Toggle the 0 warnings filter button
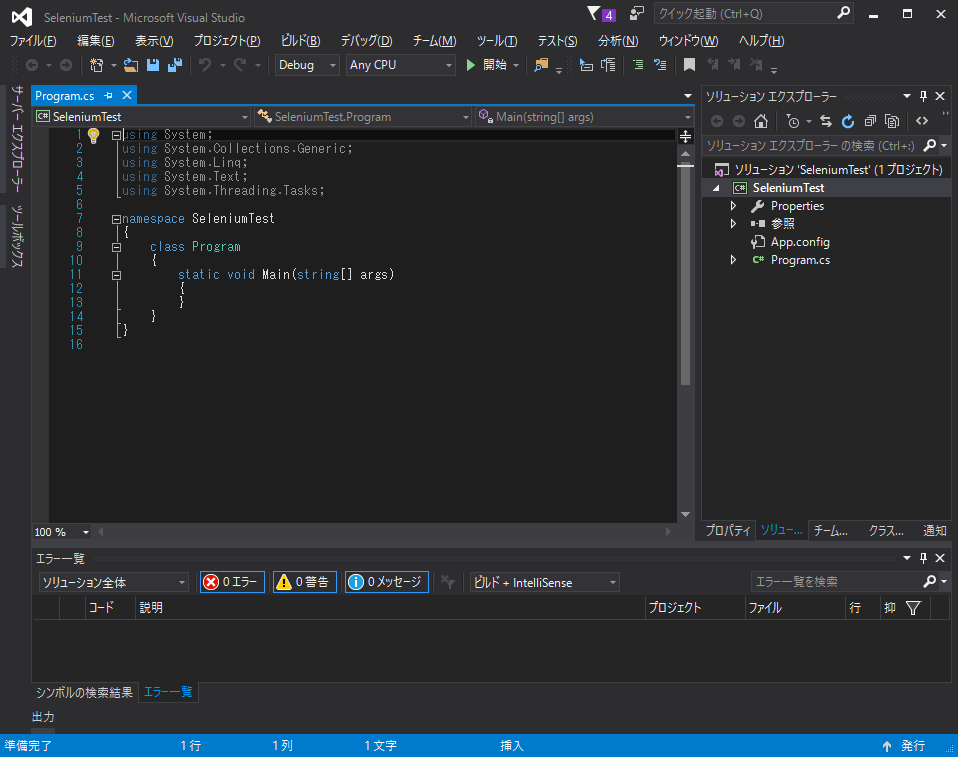The height and width of the screenshot is (757, 958). tap(305, 582)
